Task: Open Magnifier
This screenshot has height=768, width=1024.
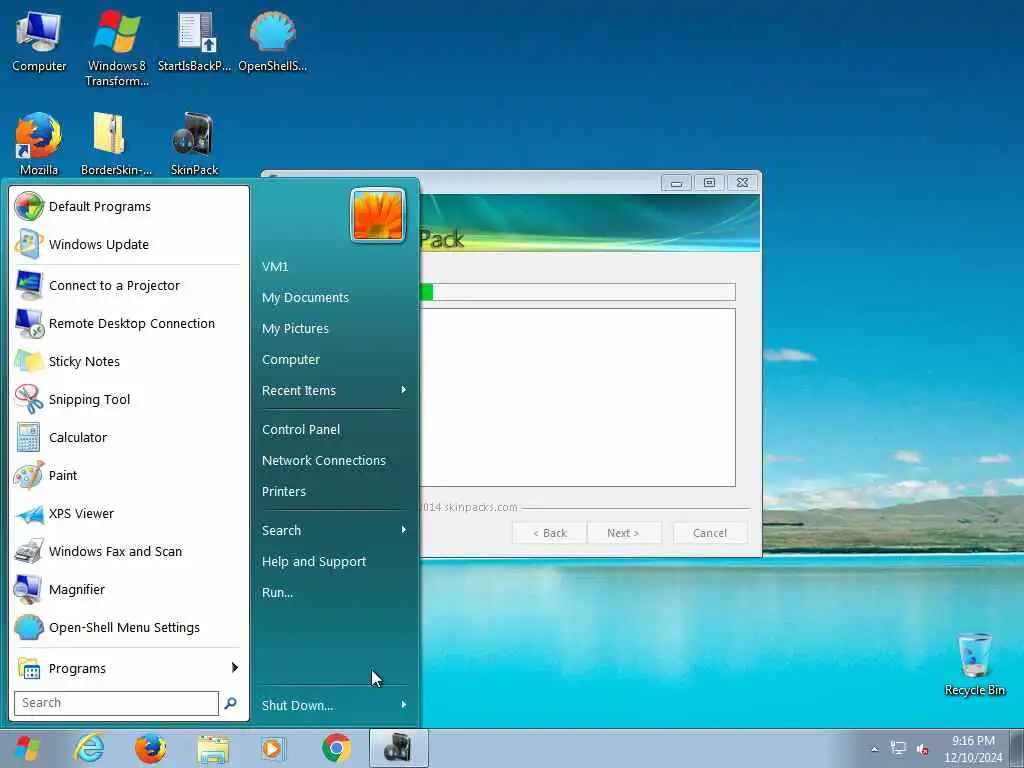Action: click(x=129, y=589)
